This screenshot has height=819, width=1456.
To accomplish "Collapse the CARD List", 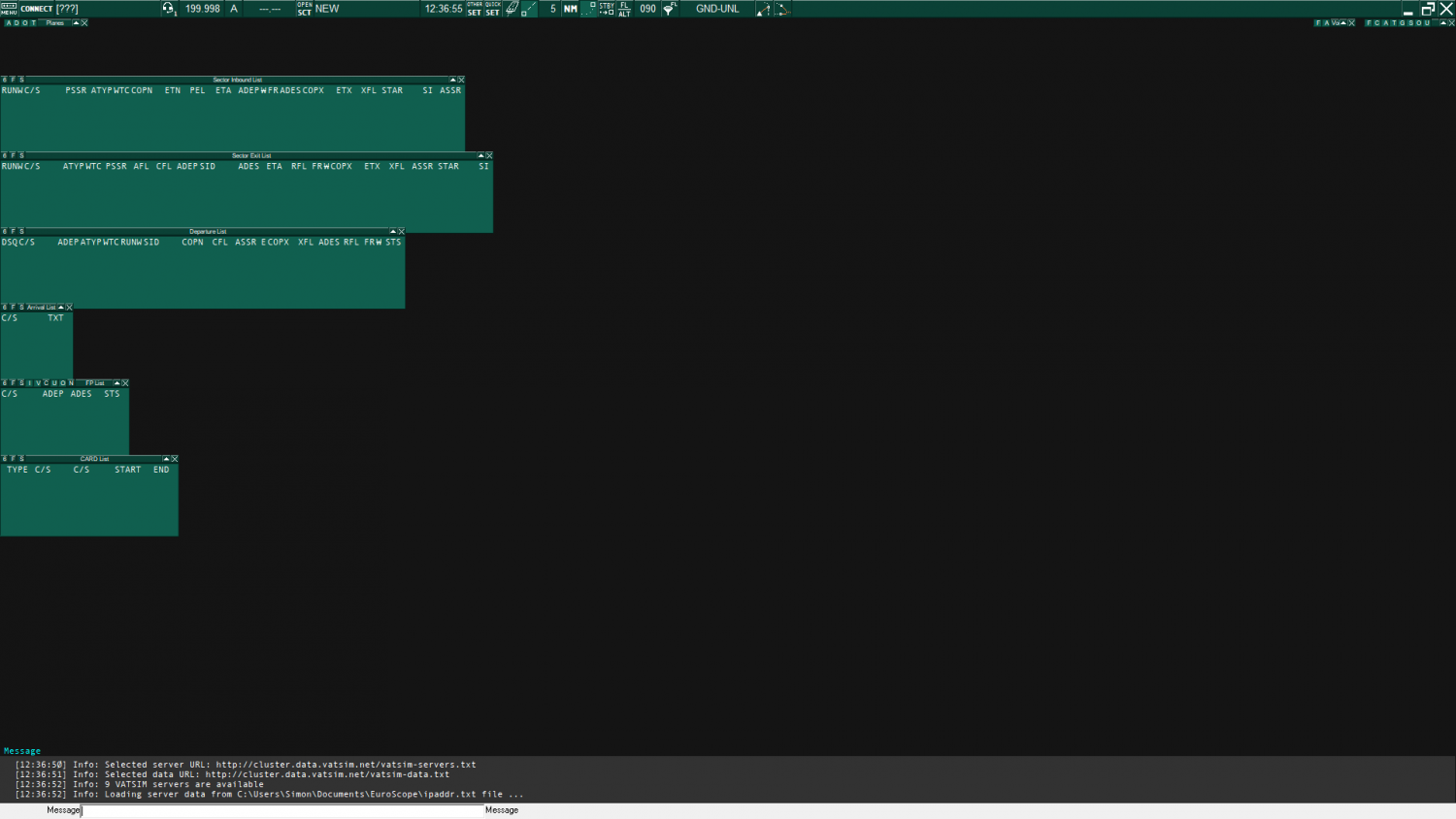I will (x=167, y=458).
